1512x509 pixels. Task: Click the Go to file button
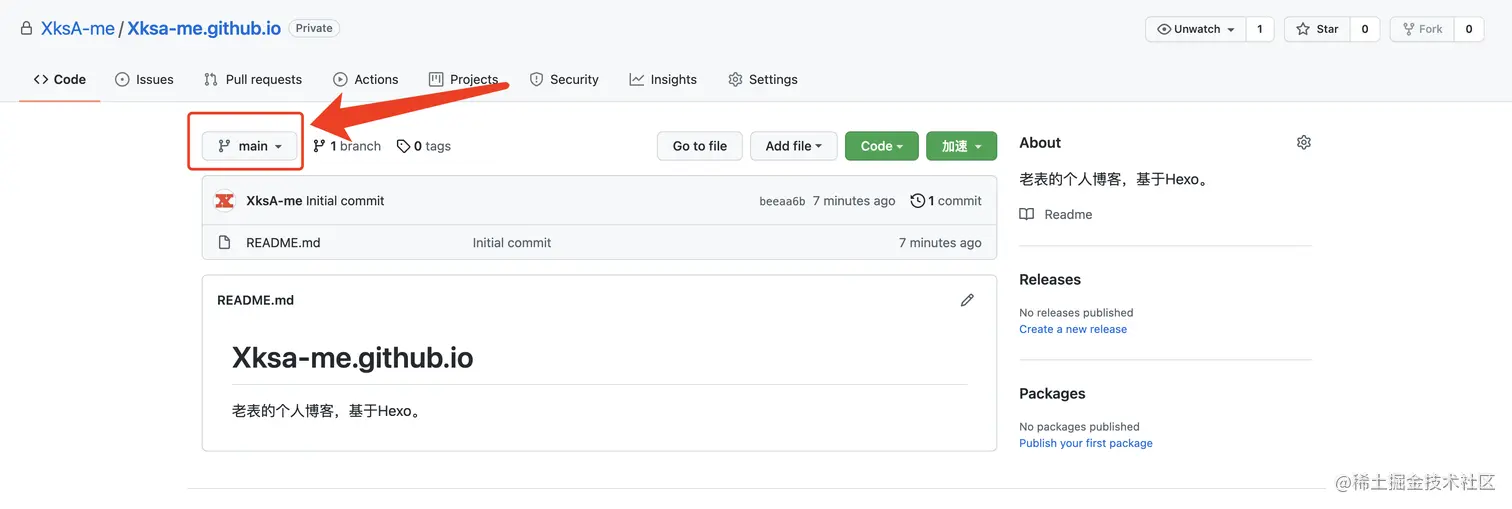pyautogui.click(x=700, y=146)
